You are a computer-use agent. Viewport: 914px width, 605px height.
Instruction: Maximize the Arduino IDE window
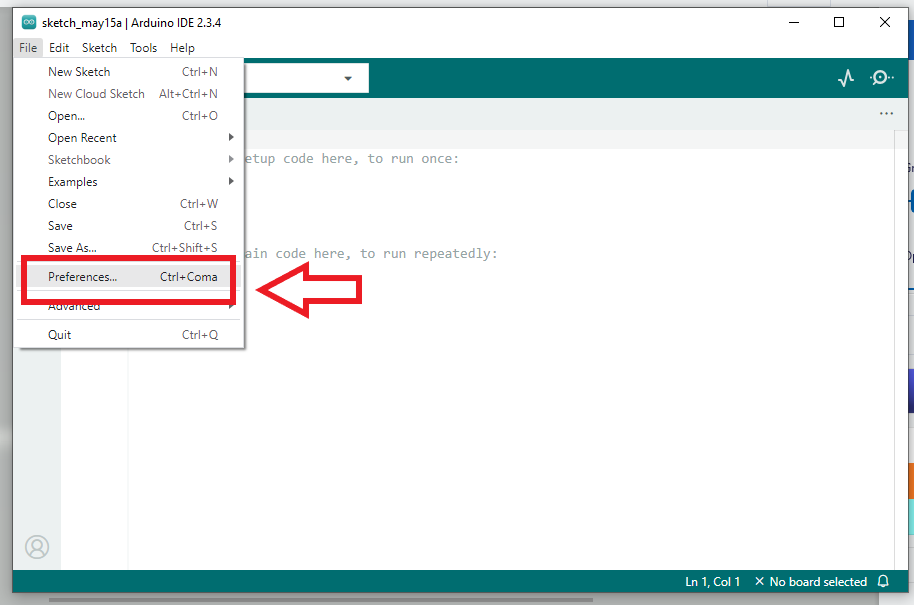[x=839, y=23]
